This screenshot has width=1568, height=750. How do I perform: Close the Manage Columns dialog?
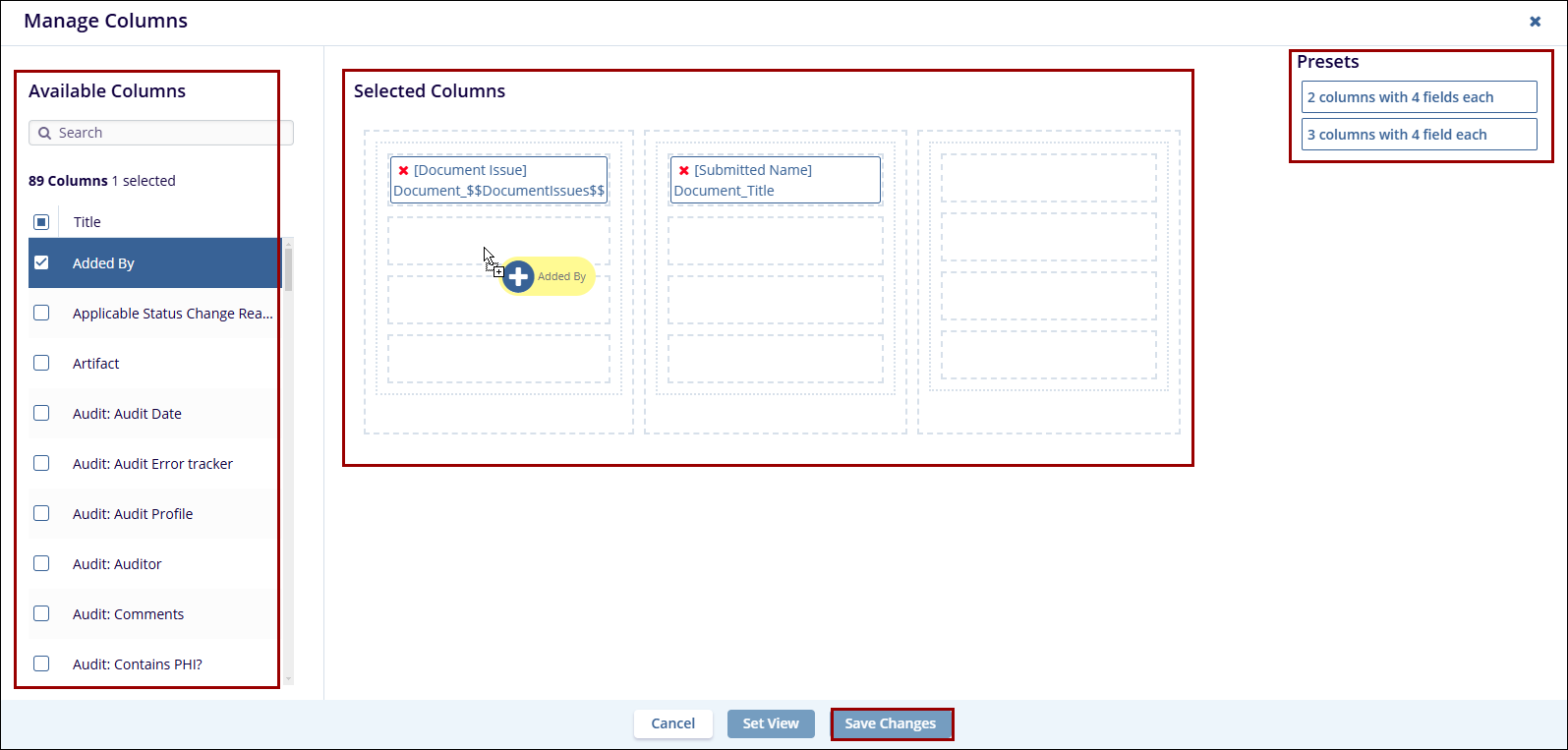[x=1535, y=22]
